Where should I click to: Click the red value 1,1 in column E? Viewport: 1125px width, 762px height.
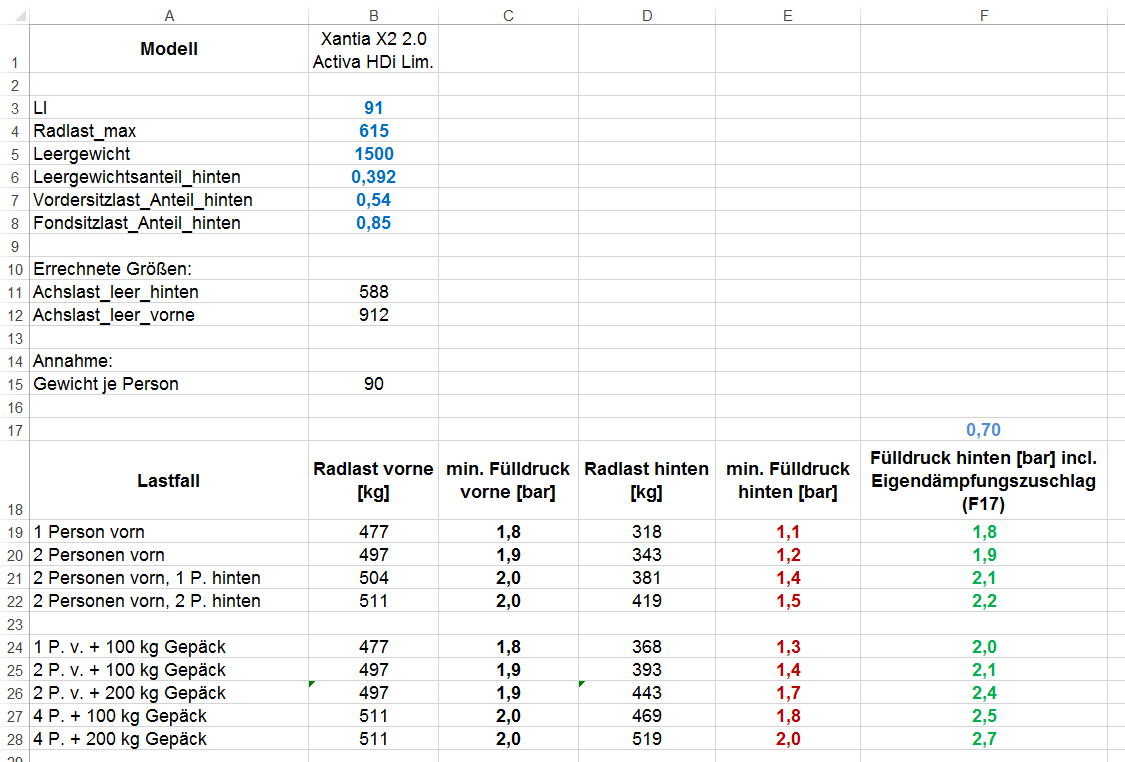click(787, 532)
